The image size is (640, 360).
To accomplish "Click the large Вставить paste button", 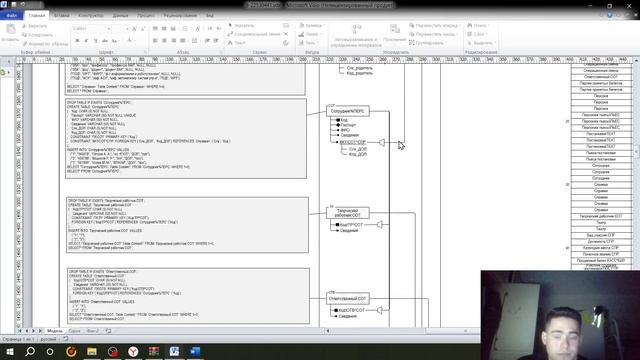I will (x=10, y=33).
